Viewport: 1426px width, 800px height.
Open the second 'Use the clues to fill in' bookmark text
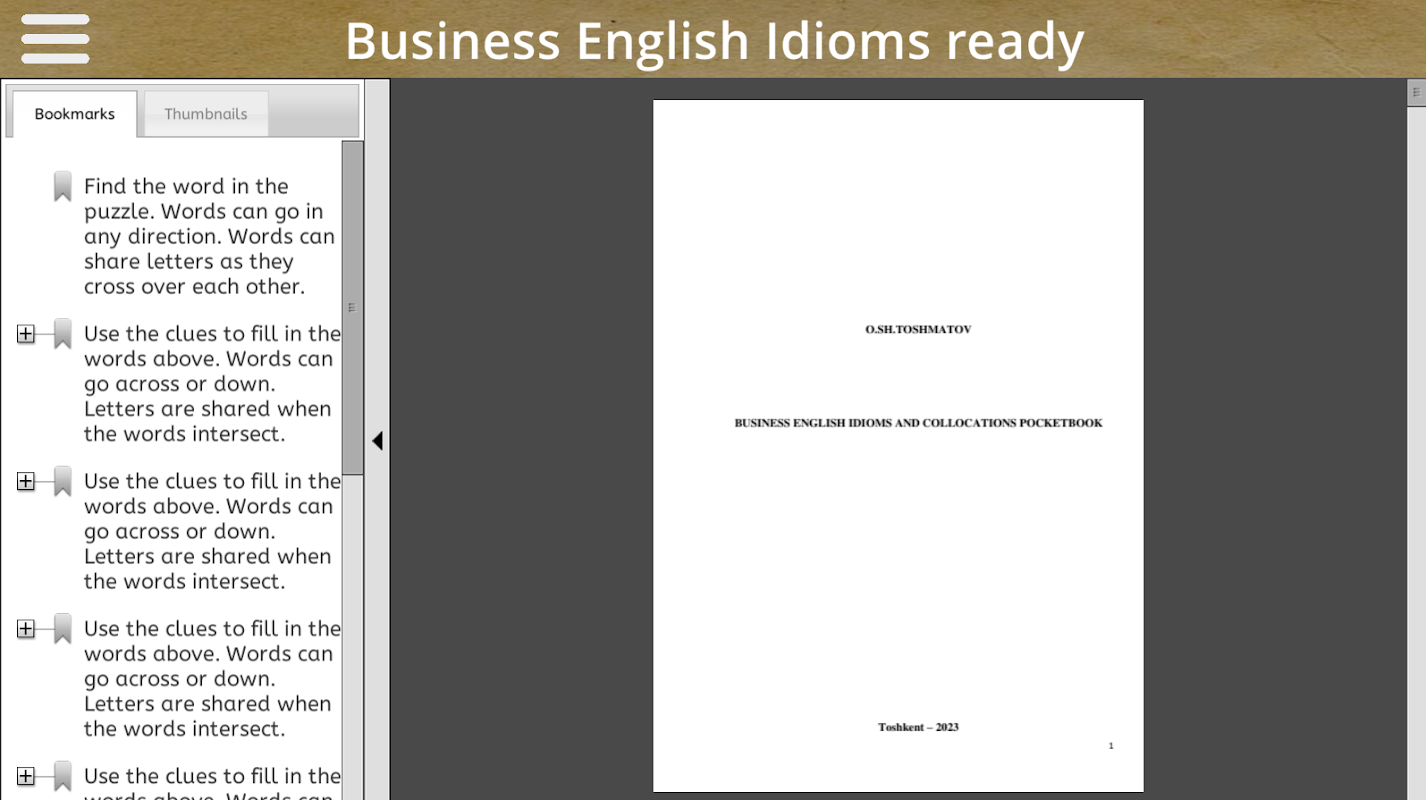click(x=212, y=531)
